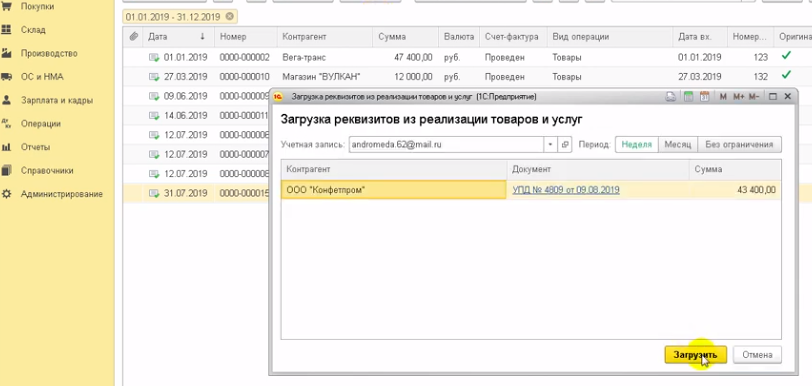
Task: Click the Дт/Кт icon for Операции
Action: pyautogui.click(x=7, y=123)
